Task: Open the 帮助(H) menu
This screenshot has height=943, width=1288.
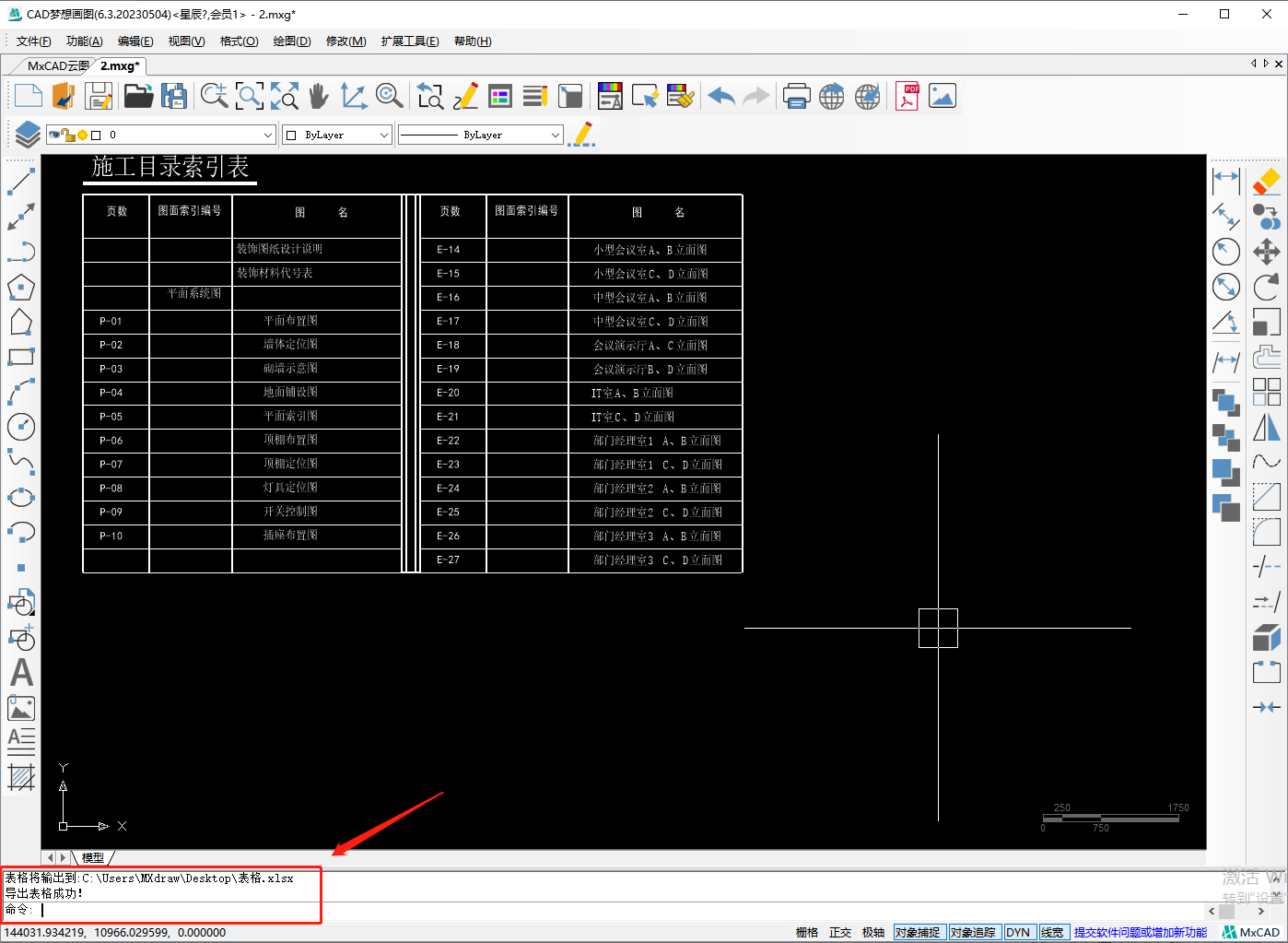Action: coord(473,41)
